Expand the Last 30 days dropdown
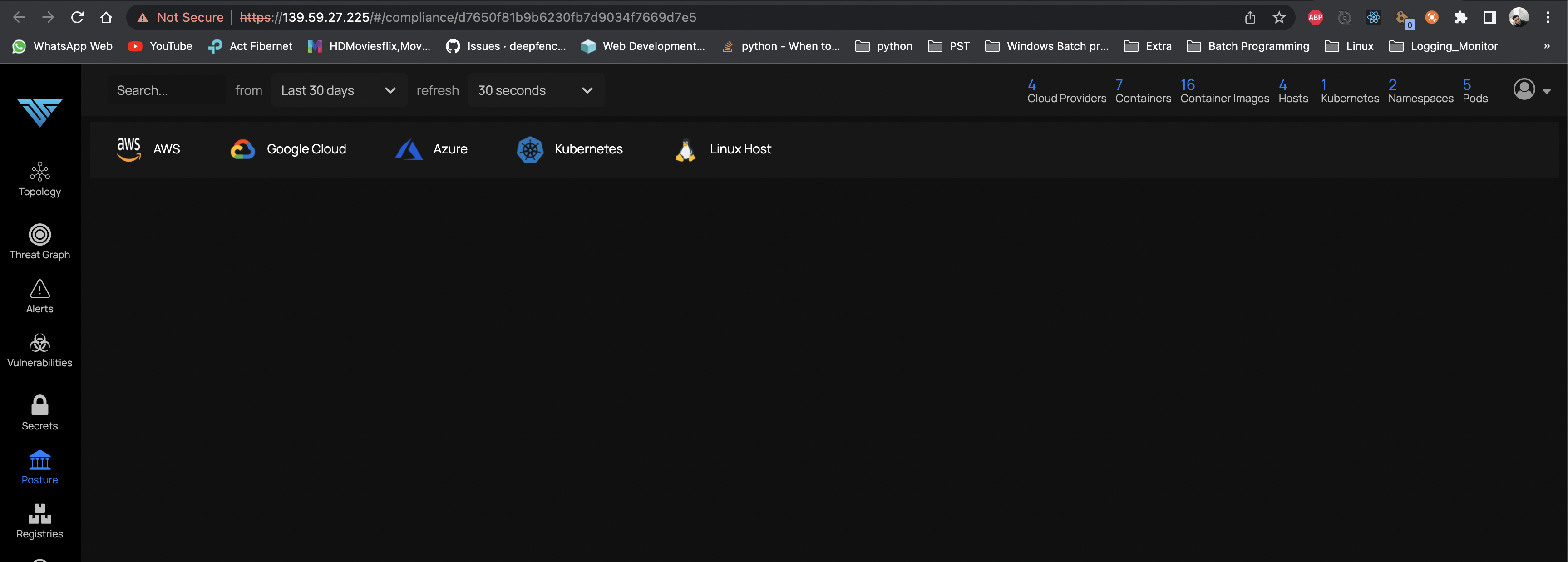Viewport: 1568px width, 562px height. [x=339, y=90]
